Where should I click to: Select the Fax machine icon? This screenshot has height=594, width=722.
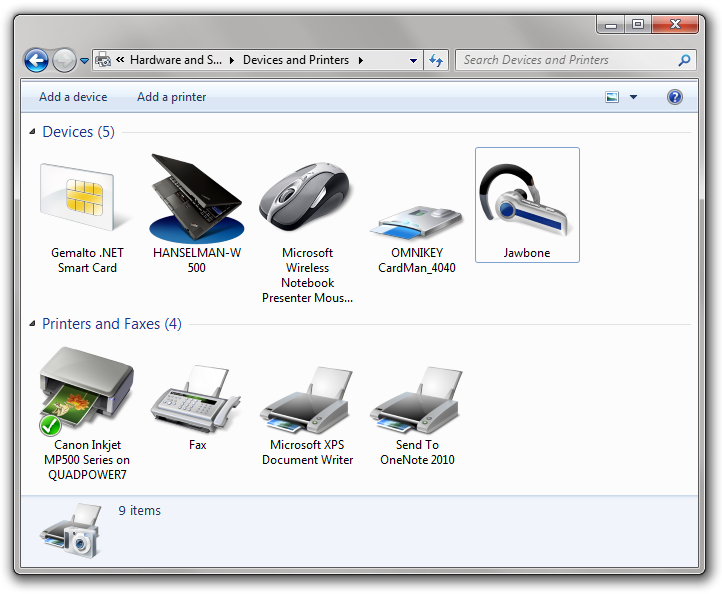pyautogui.click(x=196, y=399)
